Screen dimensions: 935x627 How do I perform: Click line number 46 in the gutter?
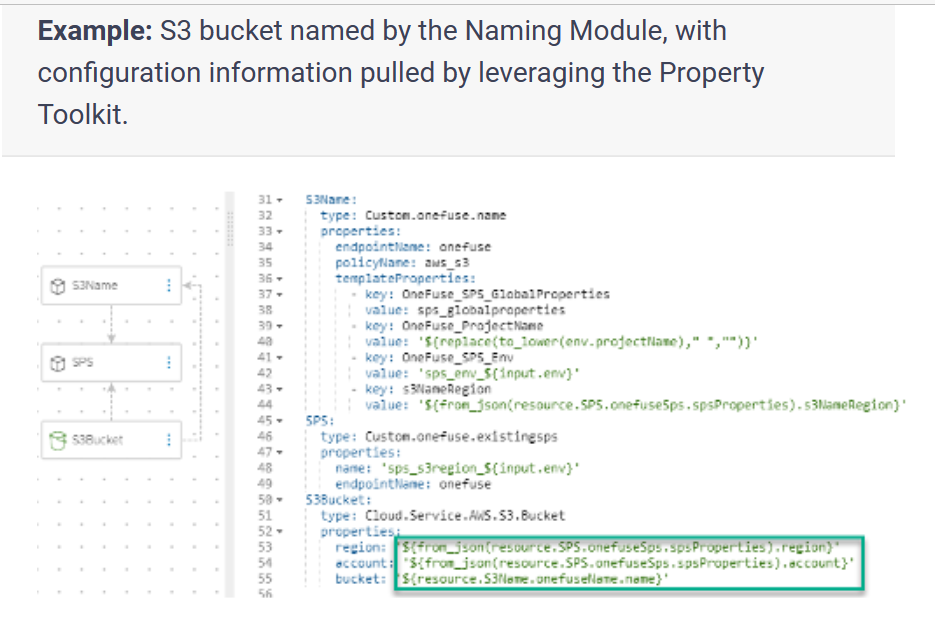pos(265,436)
